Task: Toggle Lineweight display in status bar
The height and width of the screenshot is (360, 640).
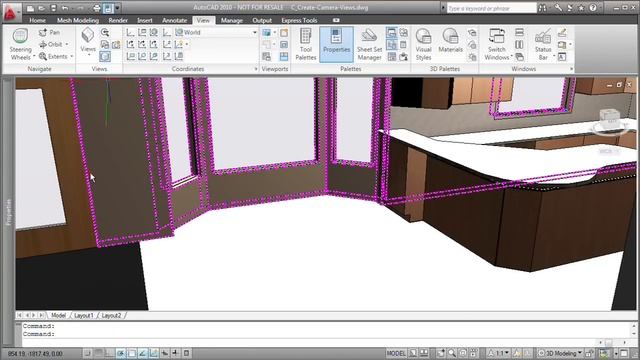Action: click(176, 353)
